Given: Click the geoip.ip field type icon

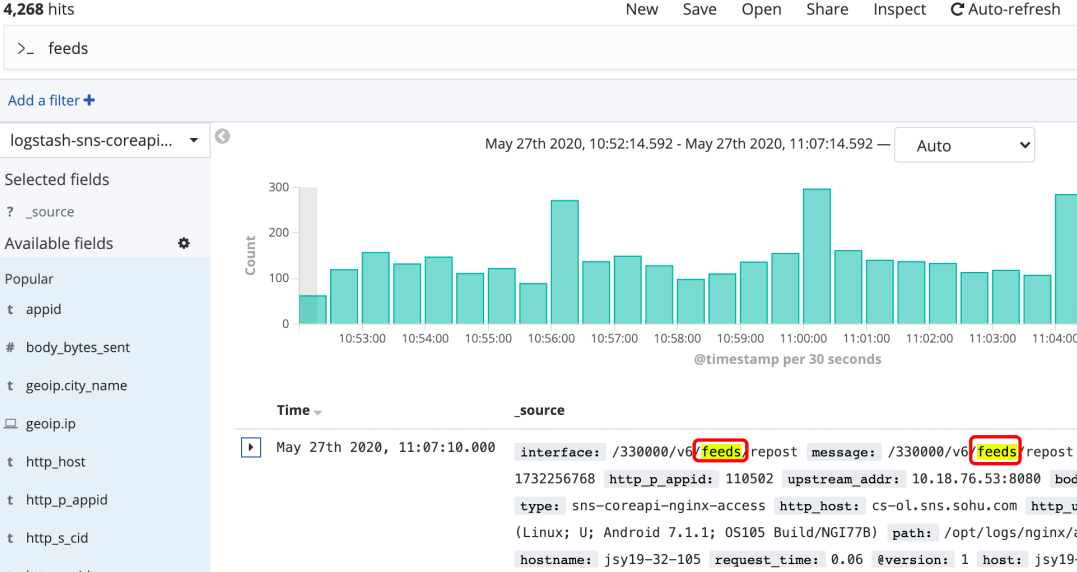Looking at the screenshot, I should [x=10, y=424].
